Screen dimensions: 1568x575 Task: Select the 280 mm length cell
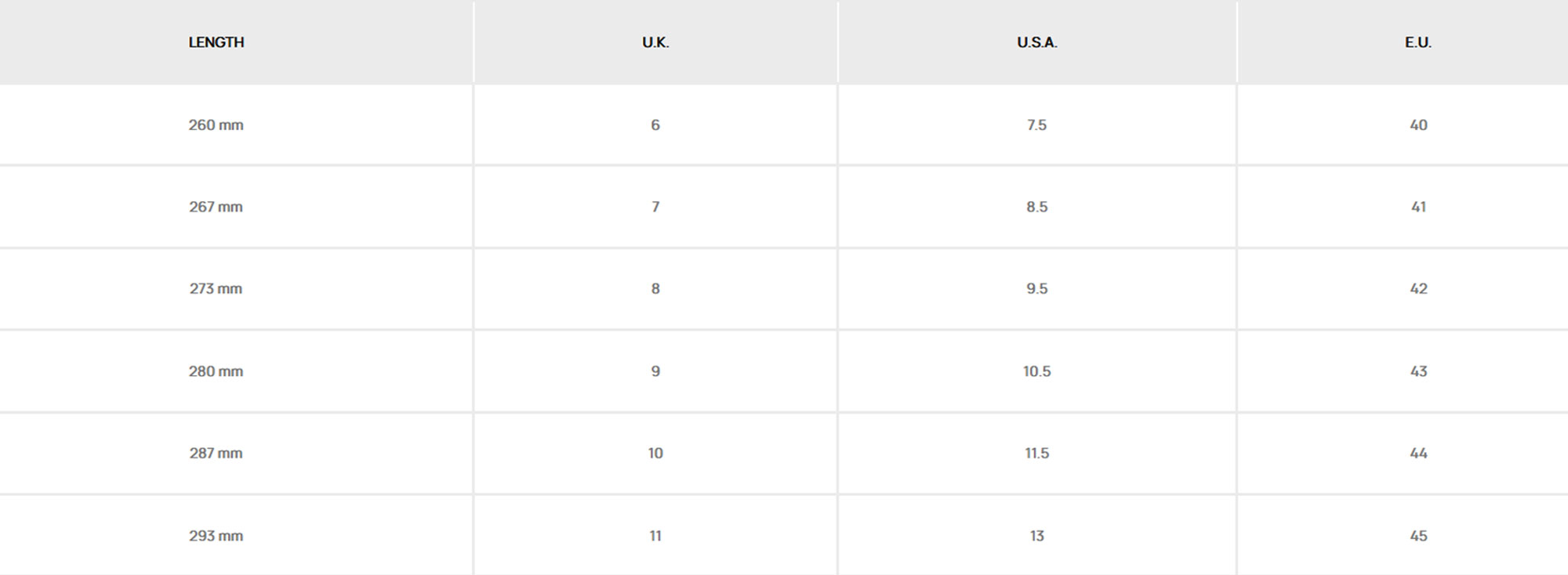216,371
